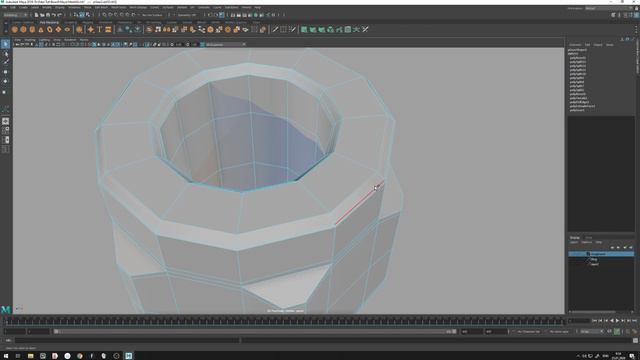Toggle Snap to grids in status line

pos(104,15)
